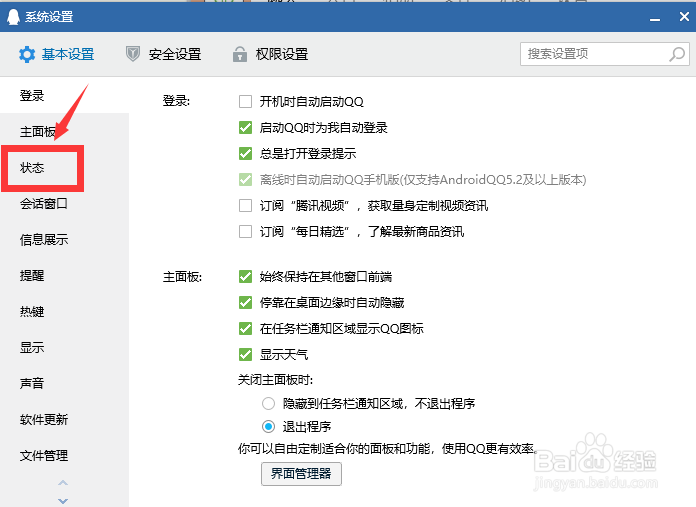The height and width of the screenshot is (507, 696).
Task: Toggle 在任务栏通知区域显示QQ图标
Action: 245,329
